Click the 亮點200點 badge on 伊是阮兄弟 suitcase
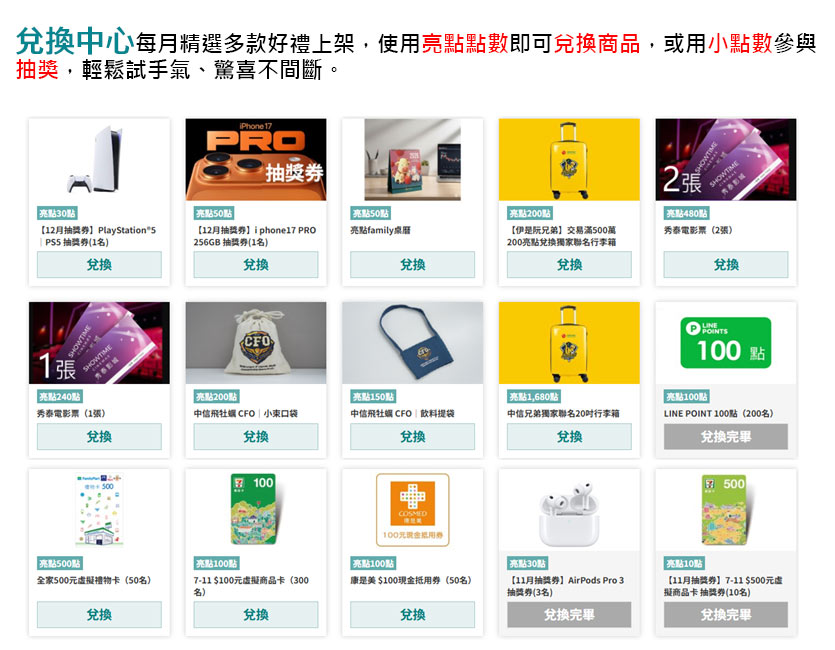Screen dimensions: 835x650 point(530,213)
